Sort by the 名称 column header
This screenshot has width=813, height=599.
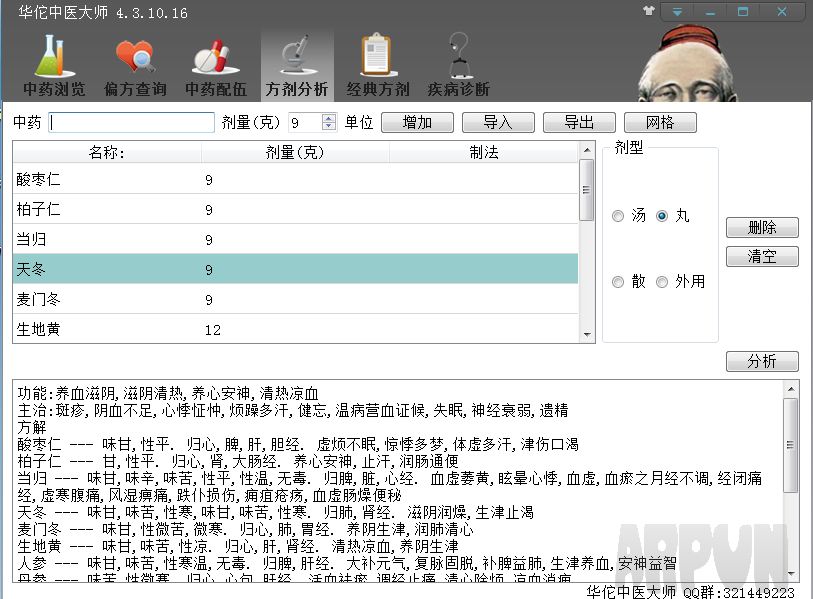107,153
